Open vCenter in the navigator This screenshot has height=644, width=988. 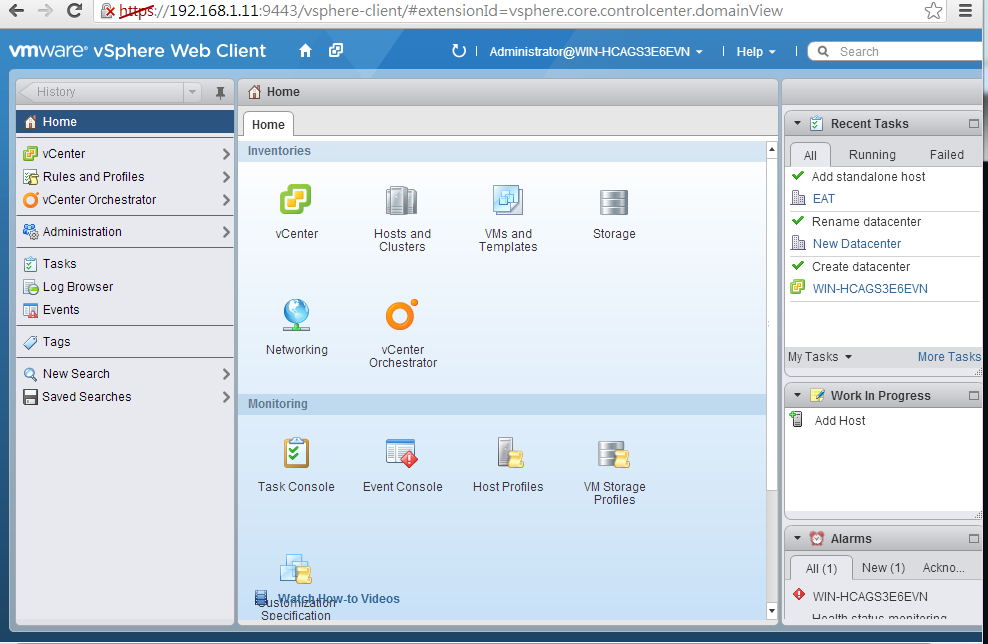[x=125, y=154]
